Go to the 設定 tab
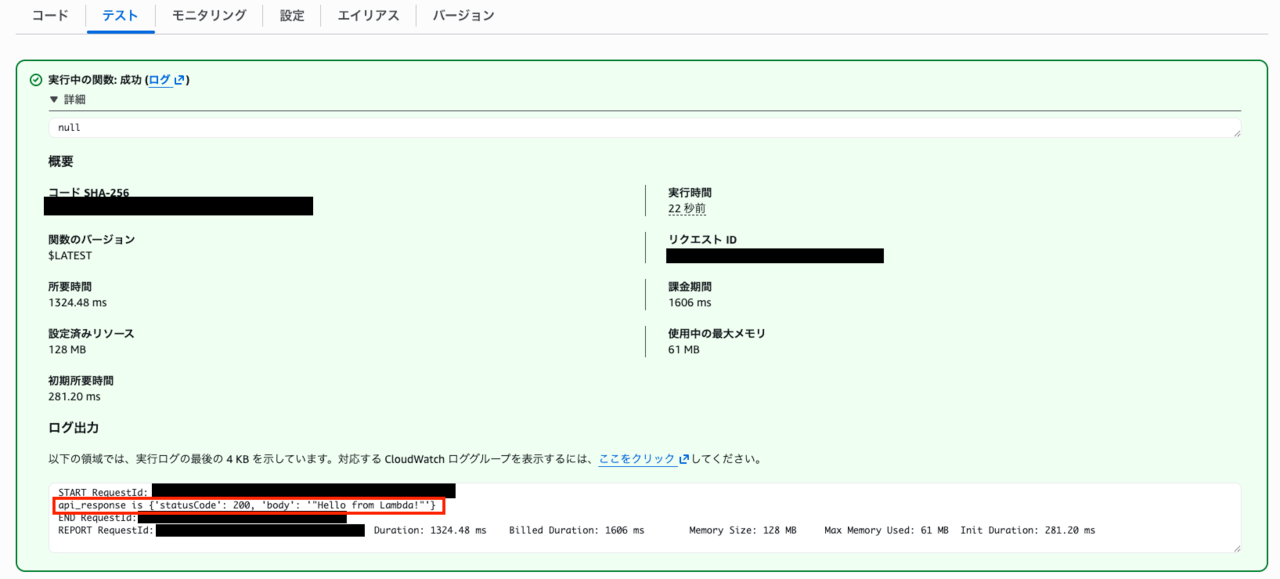Screen dimensions: 1280x579 tap(292, 16)
